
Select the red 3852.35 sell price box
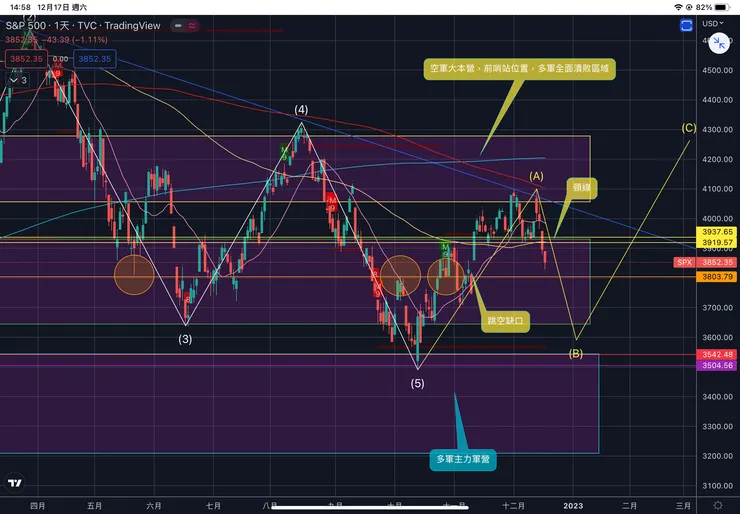pos(26,59)
